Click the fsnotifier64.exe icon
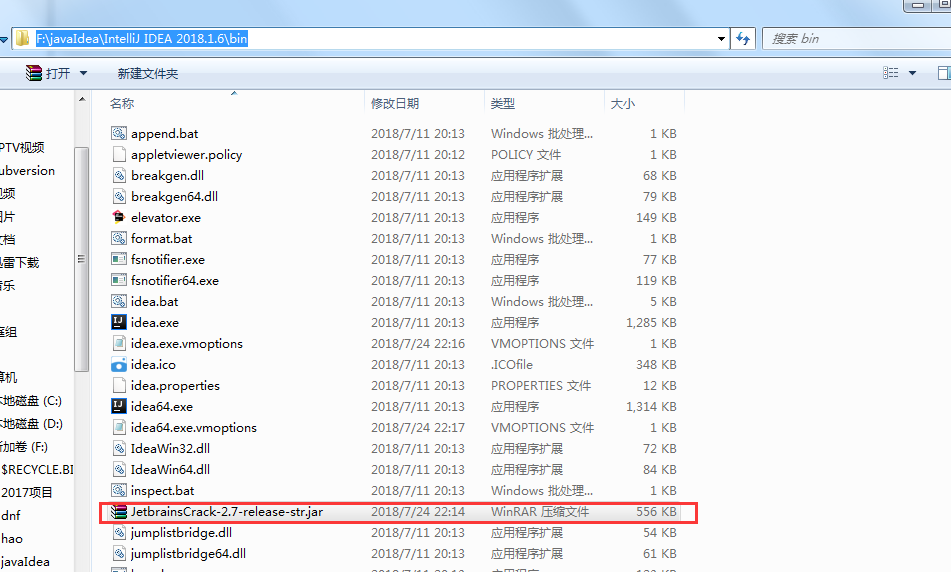 pyautogui.click(x=119, y=280)
